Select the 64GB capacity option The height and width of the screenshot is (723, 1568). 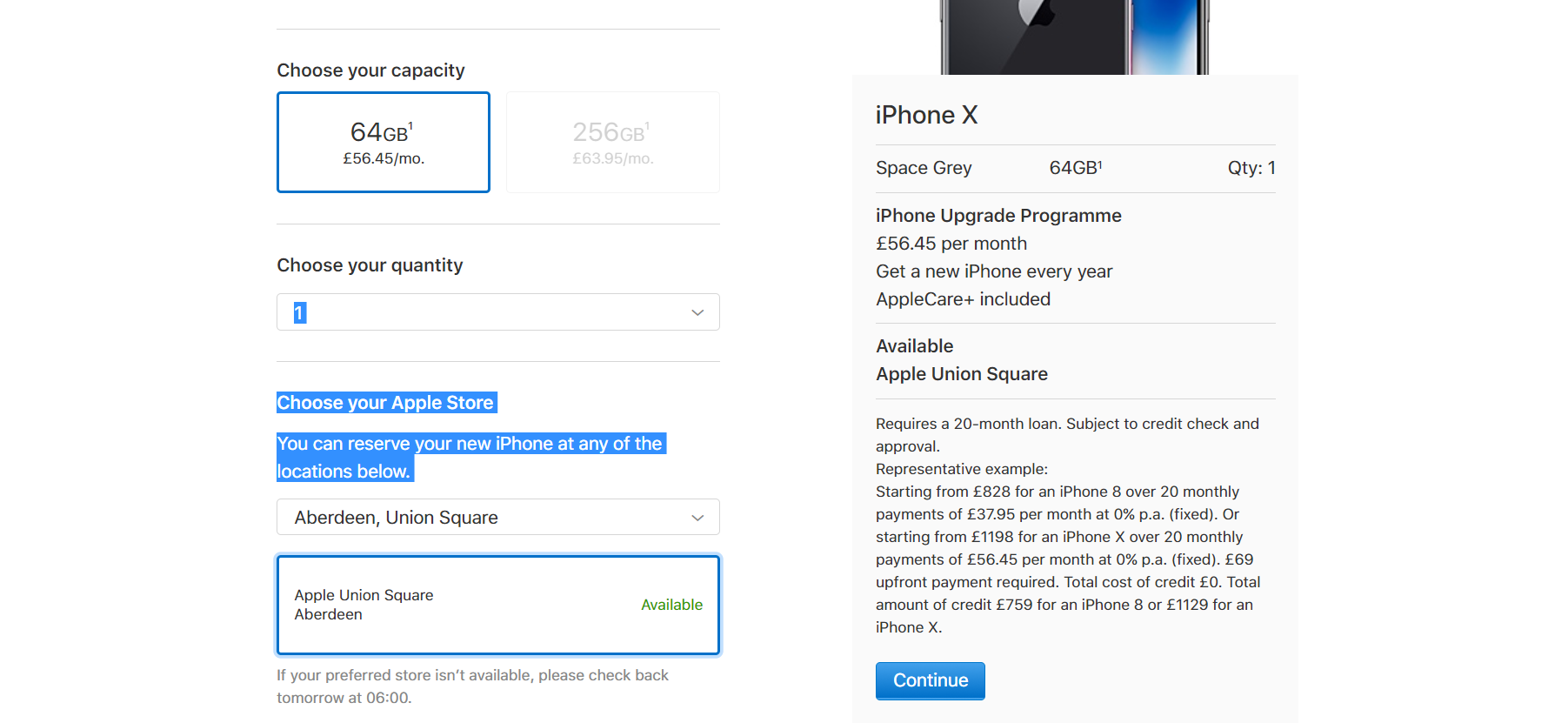coord(384,142)
